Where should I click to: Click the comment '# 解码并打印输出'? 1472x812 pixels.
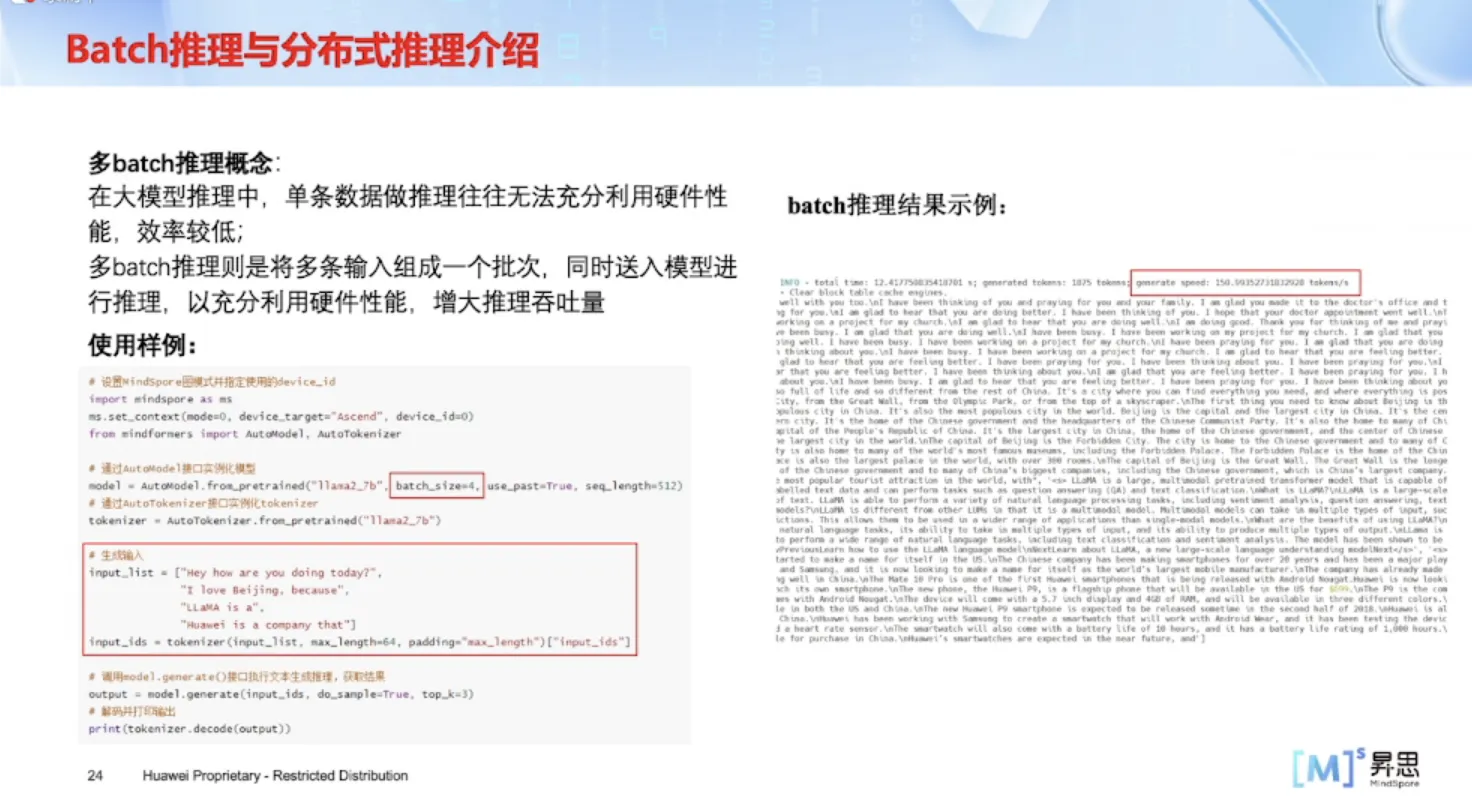(132, 712)
